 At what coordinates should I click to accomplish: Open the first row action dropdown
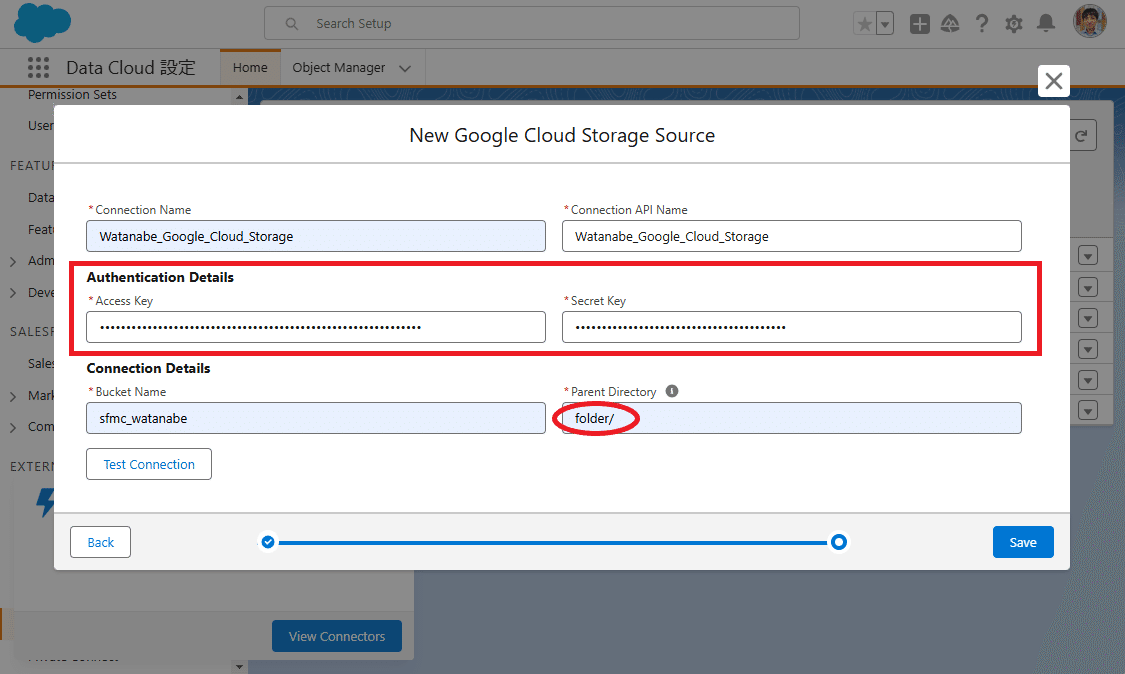tap(1088, 256)
